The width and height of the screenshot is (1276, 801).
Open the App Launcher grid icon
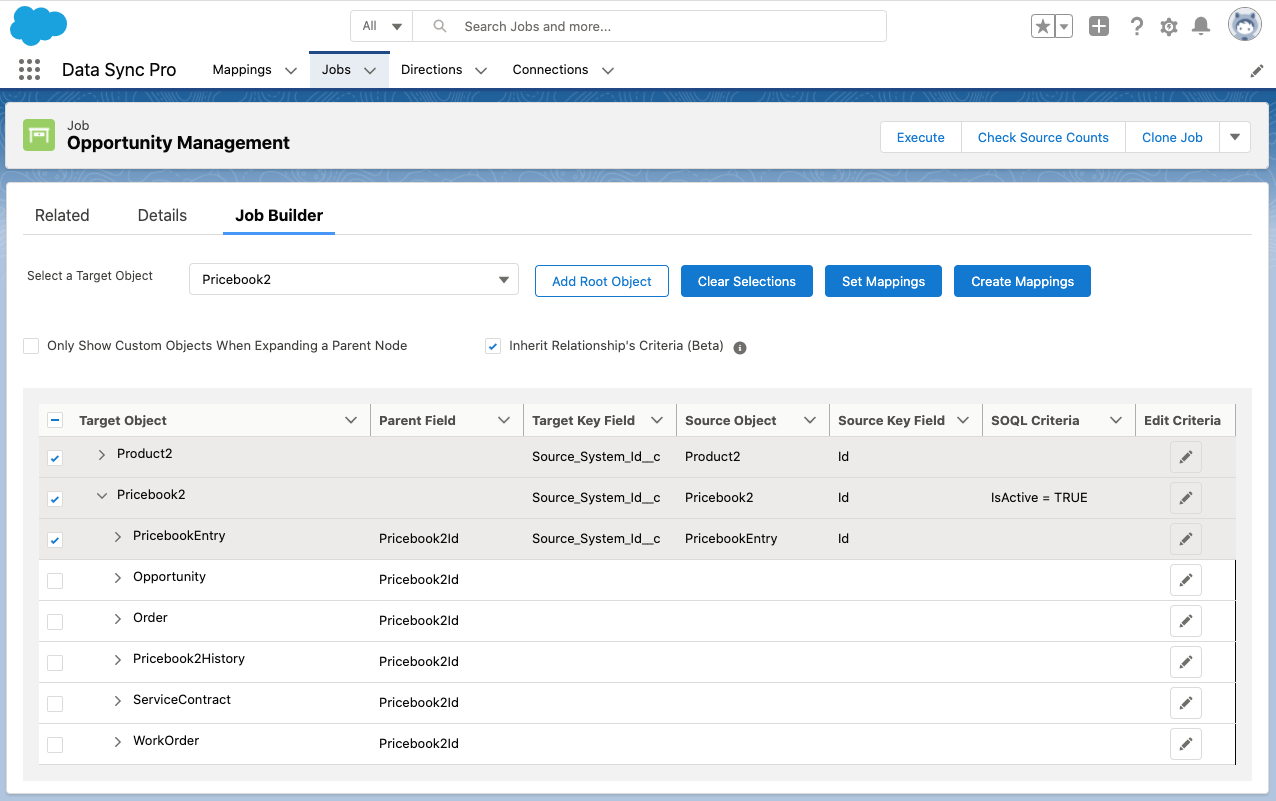point(29,70)
